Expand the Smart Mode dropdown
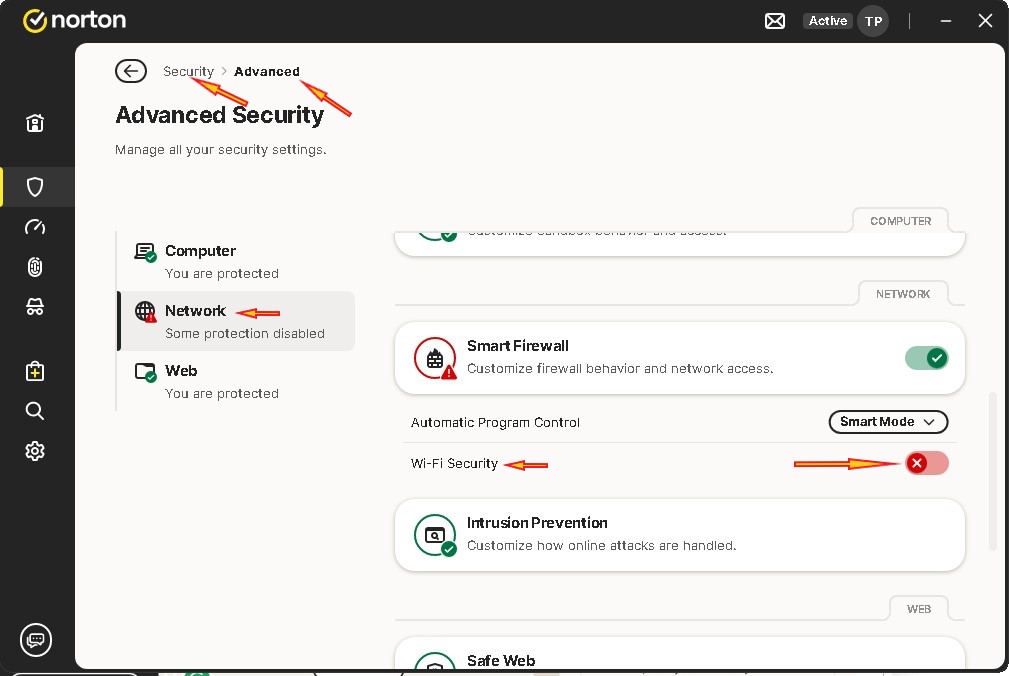1009x676 pixels. click(x=888, y=422)
